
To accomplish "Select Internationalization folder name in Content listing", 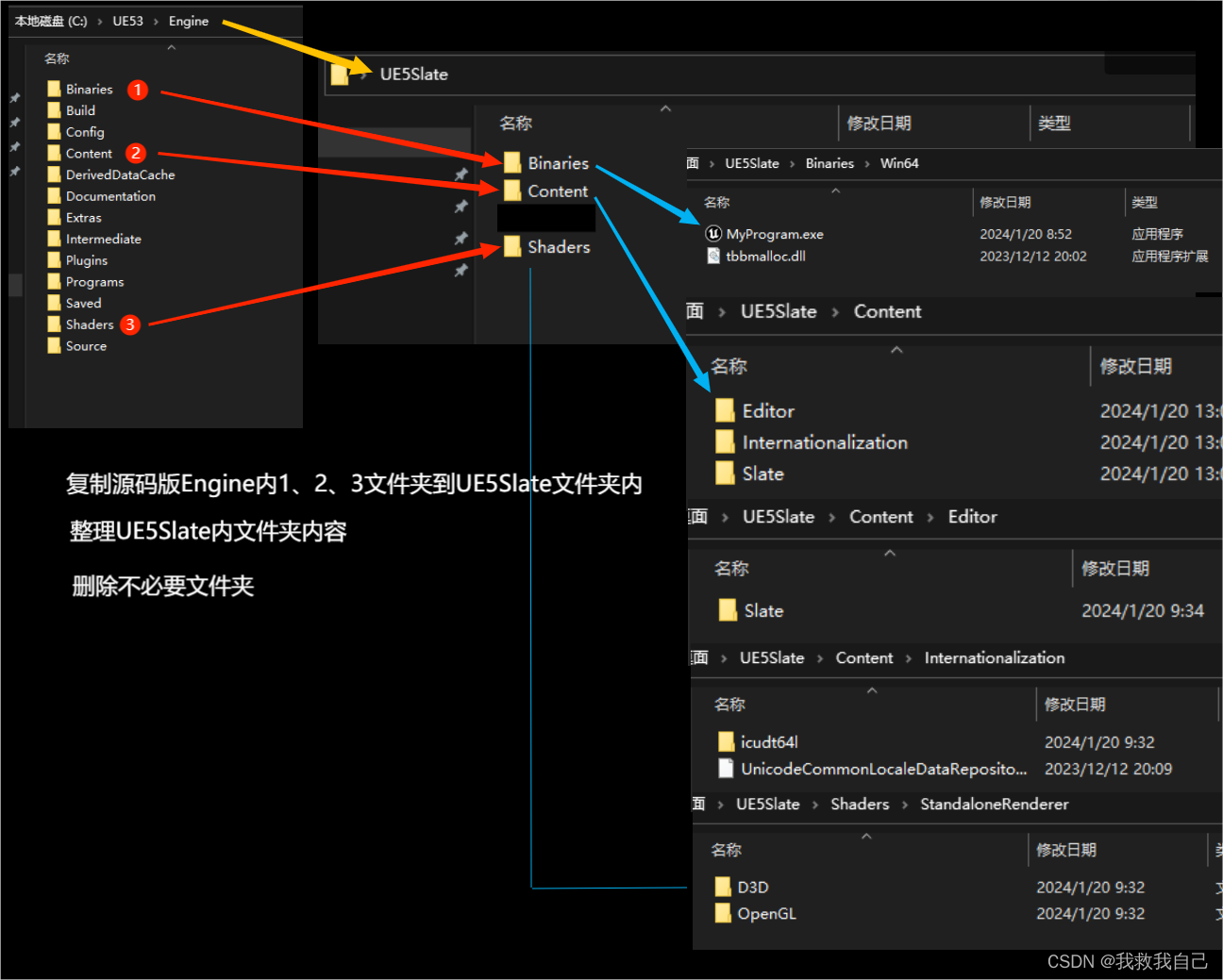I will (825, 441).
